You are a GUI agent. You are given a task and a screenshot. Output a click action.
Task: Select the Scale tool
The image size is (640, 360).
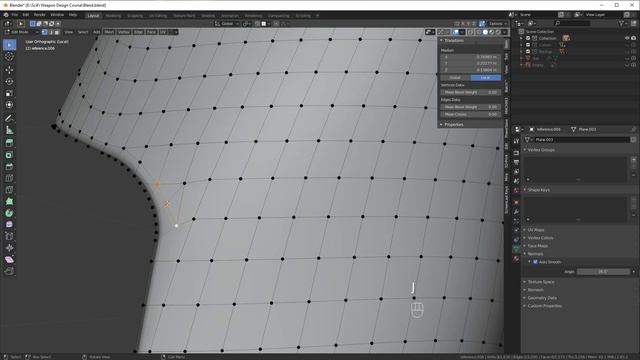pos(9,93)
